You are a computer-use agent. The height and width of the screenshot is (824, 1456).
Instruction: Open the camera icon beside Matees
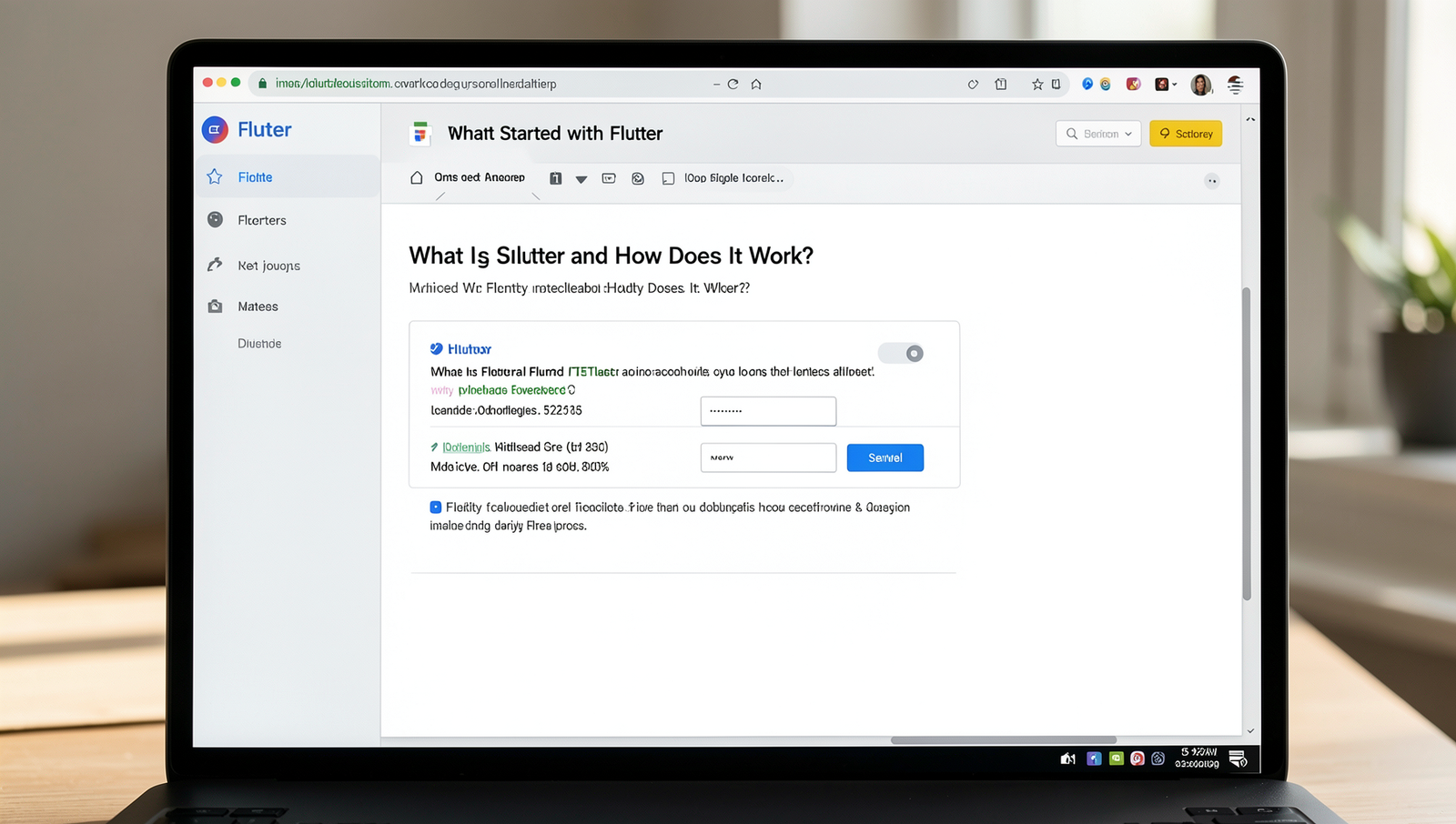(215, 306)
